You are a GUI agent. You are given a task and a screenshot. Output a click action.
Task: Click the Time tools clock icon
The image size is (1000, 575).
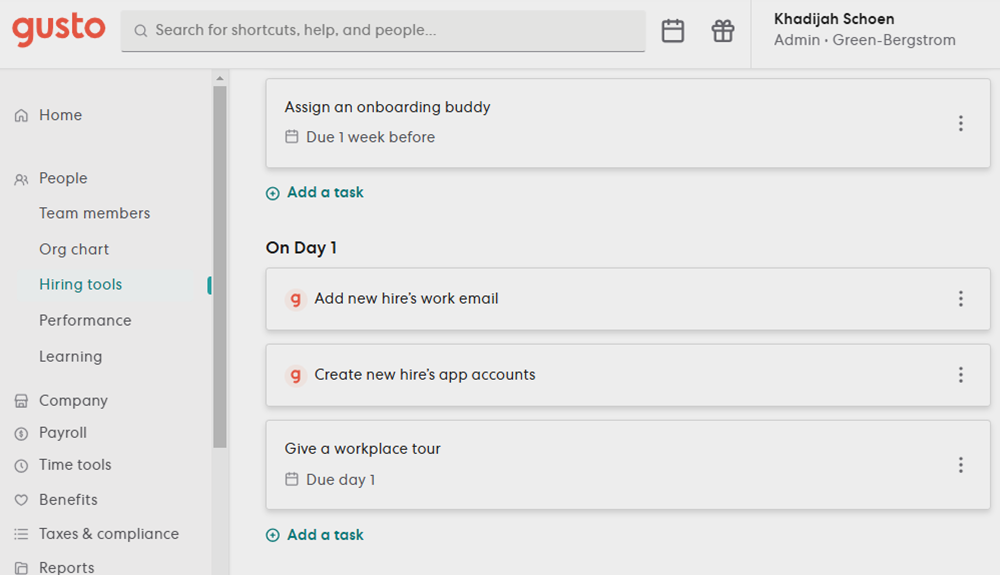[x=21, y=466]
